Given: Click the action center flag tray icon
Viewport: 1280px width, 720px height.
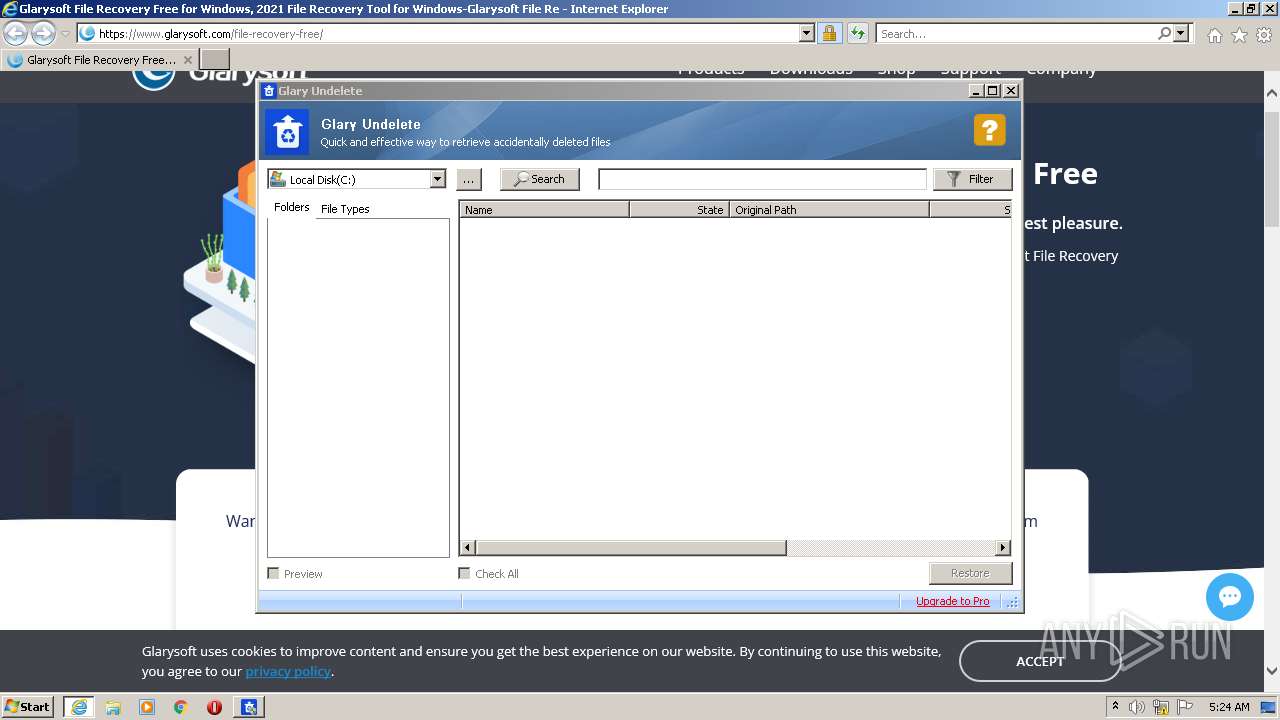Looking at the screenshot, I should pos(1185,707).
